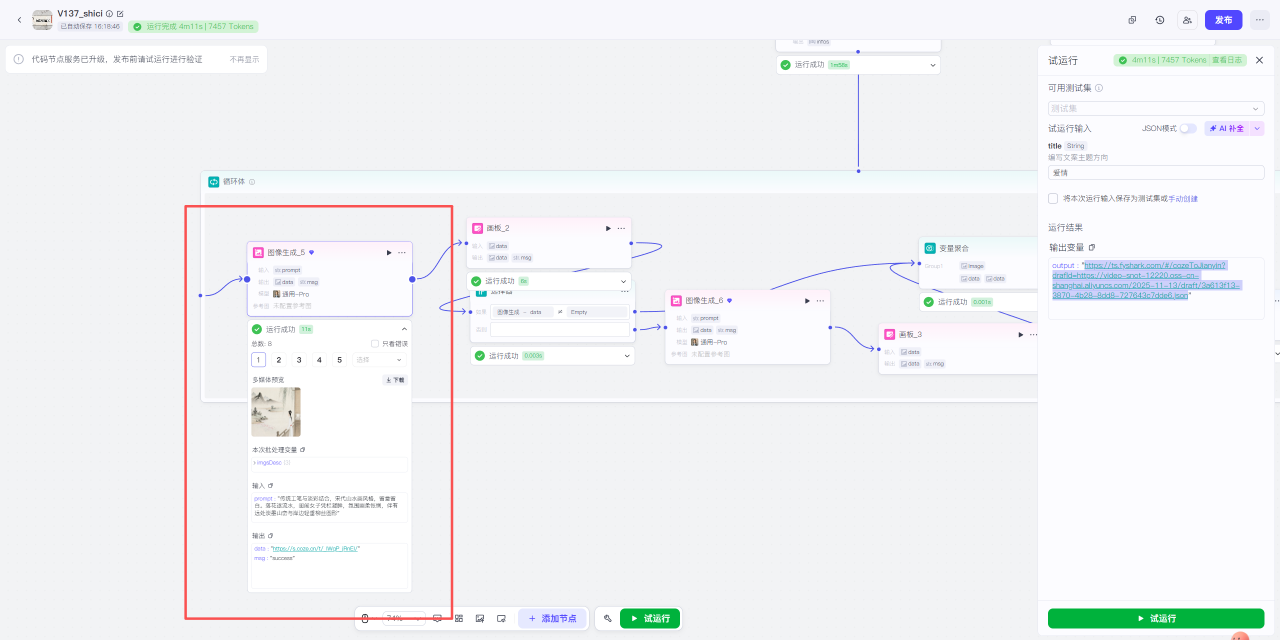Expand the AI 补全 dropdown arrow
1280x640 pixels.
point(1257,128)
